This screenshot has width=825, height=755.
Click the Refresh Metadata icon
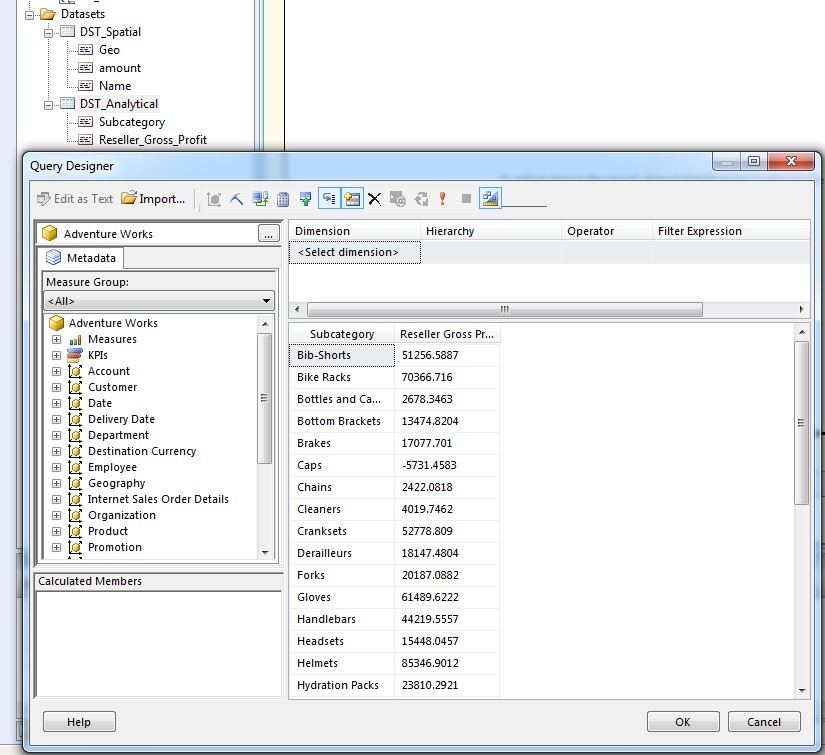click(x=260, y=199)
